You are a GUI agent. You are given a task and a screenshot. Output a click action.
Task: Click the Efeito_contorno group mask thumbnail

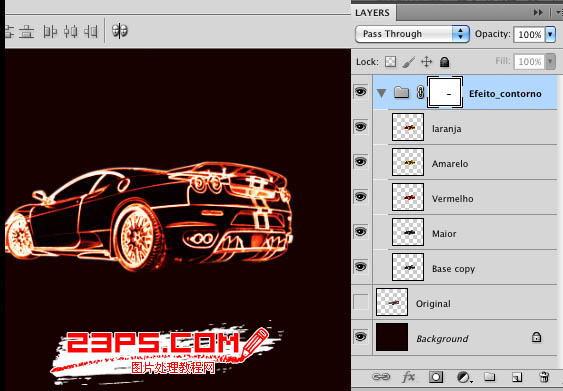pos(445,93)
